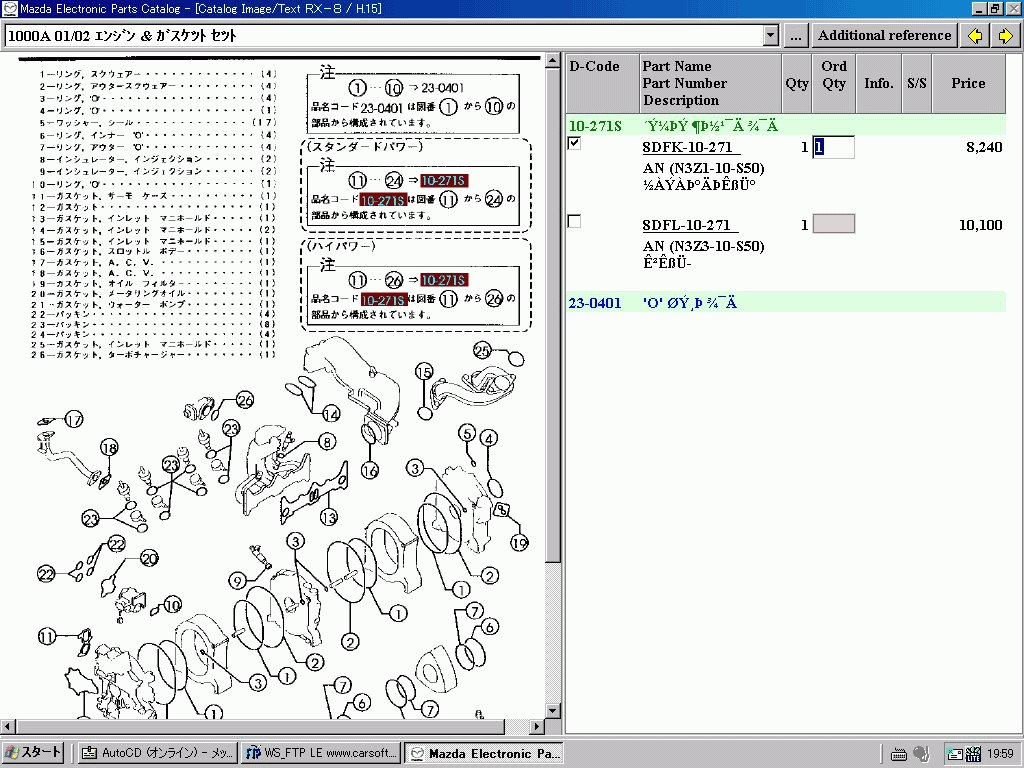The height and width of the screenshot is (768, 1024).
Task: Select callout 15 in the diagram
Action: tap(424, 372)
